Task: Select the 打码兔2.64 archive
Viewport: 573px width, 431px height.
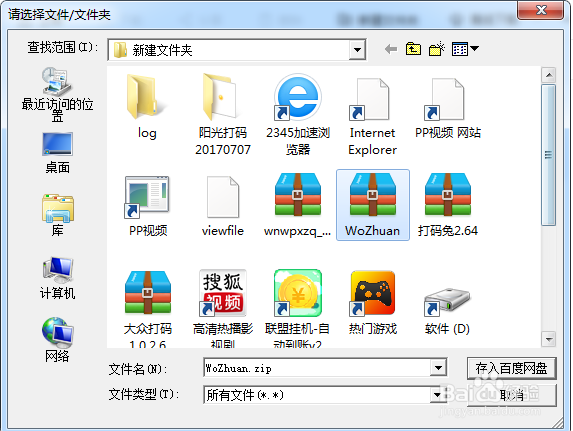Action: [448, 205]
